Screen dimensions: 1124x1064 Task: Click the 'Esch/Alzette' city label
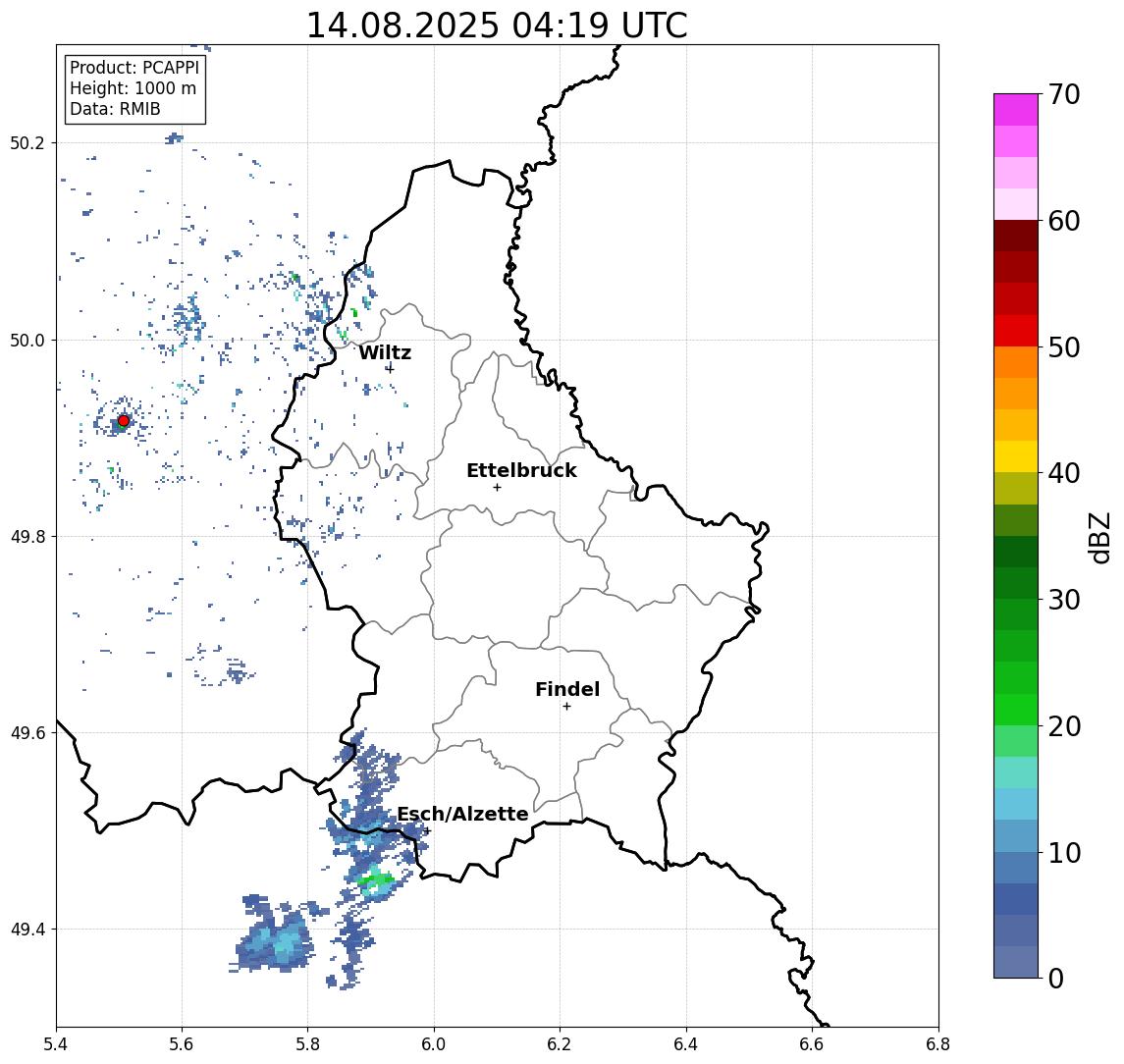(x=462, y=814)
